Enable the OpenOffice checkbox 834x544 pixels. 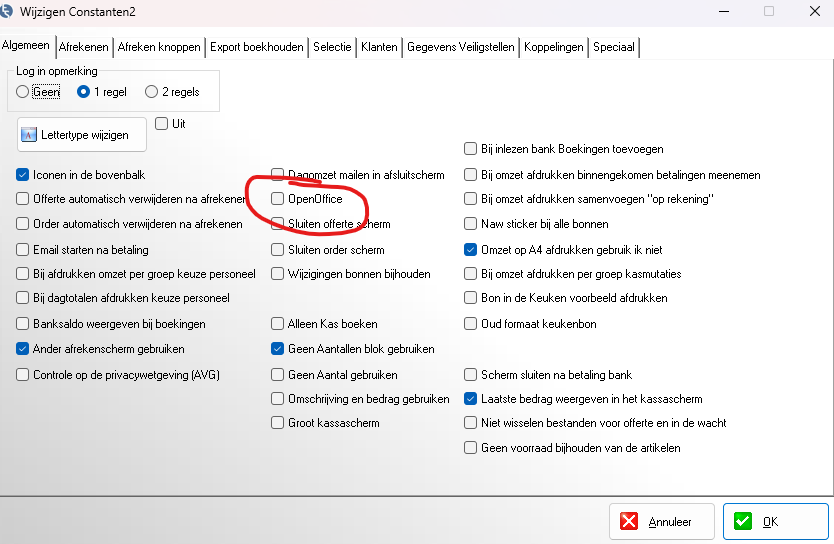(x=278, y=199)
